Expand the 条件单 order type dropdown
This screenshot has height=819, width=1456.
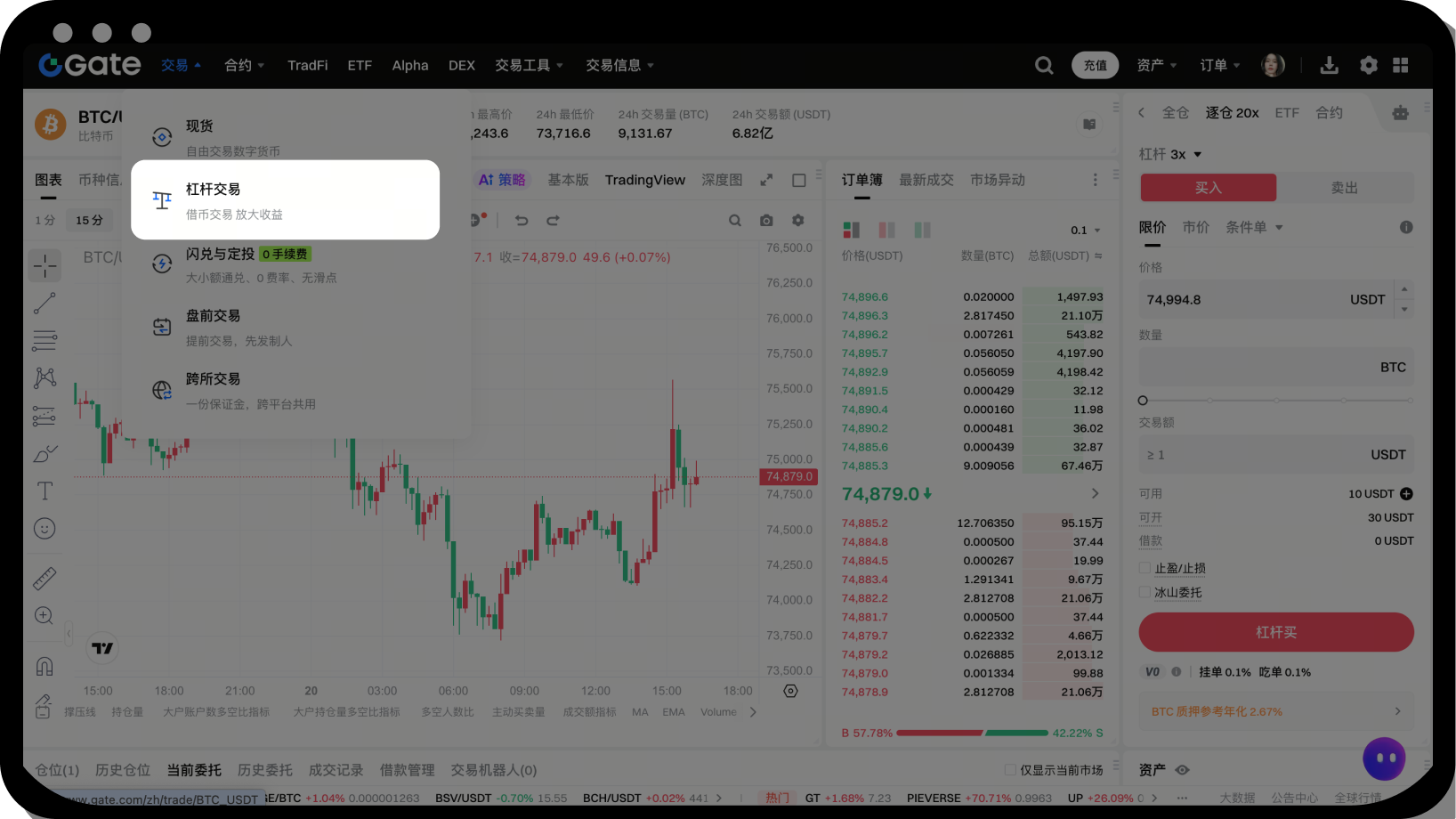point(1254,227)
